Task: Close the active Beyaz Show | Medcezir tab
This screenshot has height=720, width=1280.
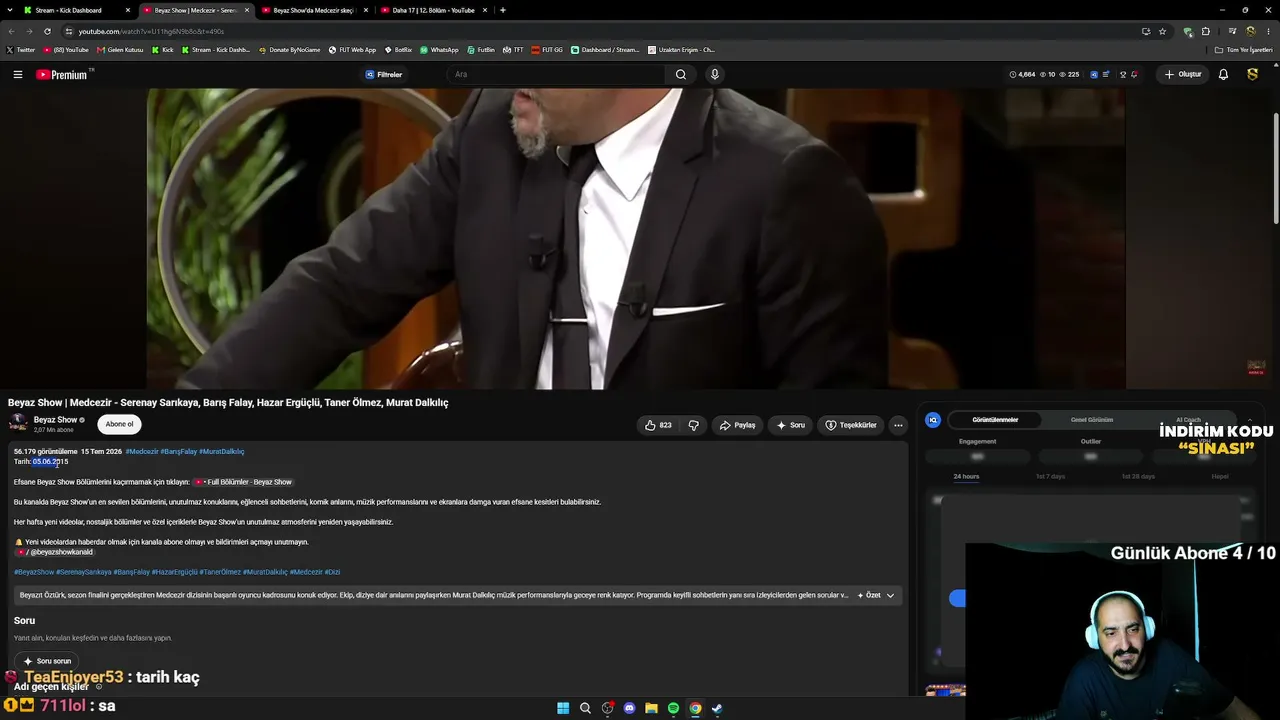Action: point(247,10)
